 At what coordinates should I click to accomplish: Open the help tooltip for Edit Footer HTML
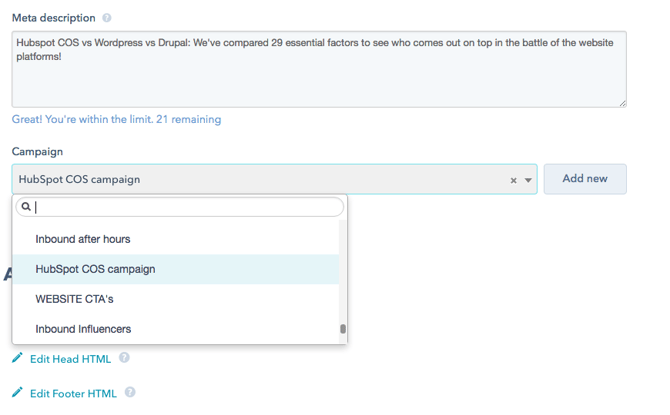coord(130,393)
